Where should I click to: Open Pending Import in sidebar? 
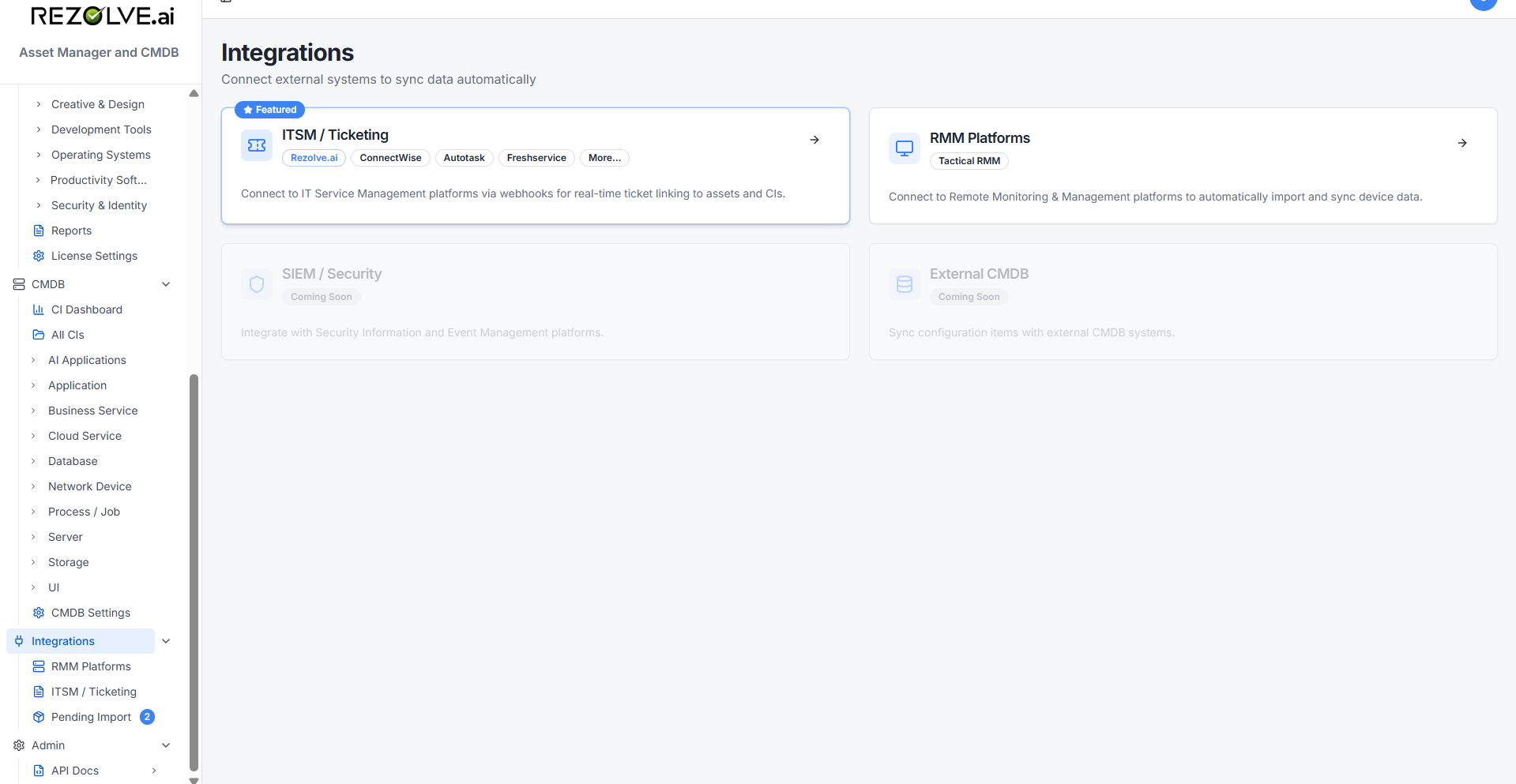pos(91,717)
